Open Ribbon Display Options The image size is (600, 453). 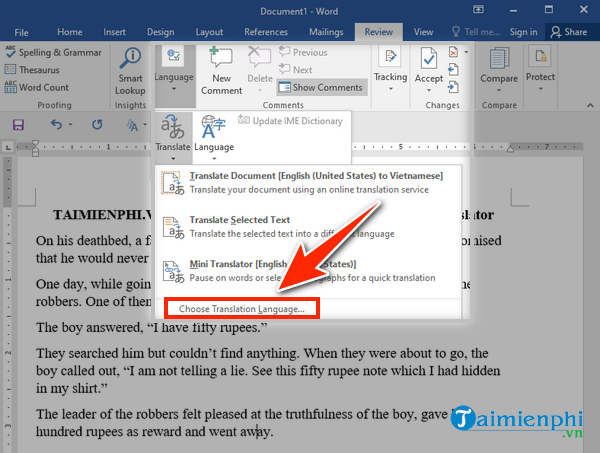click(x=478, y=10)
